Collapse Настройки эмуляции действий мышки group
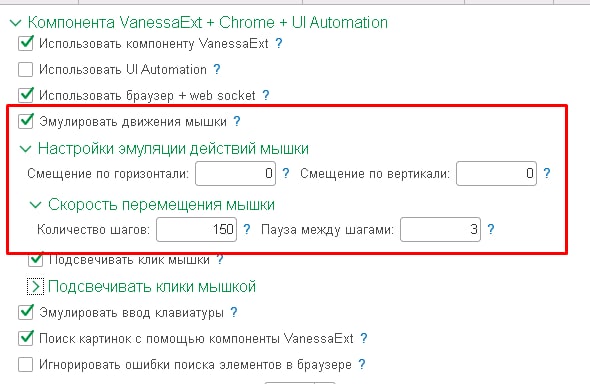Viewport: 590px width, 384px height. [26, 149]
